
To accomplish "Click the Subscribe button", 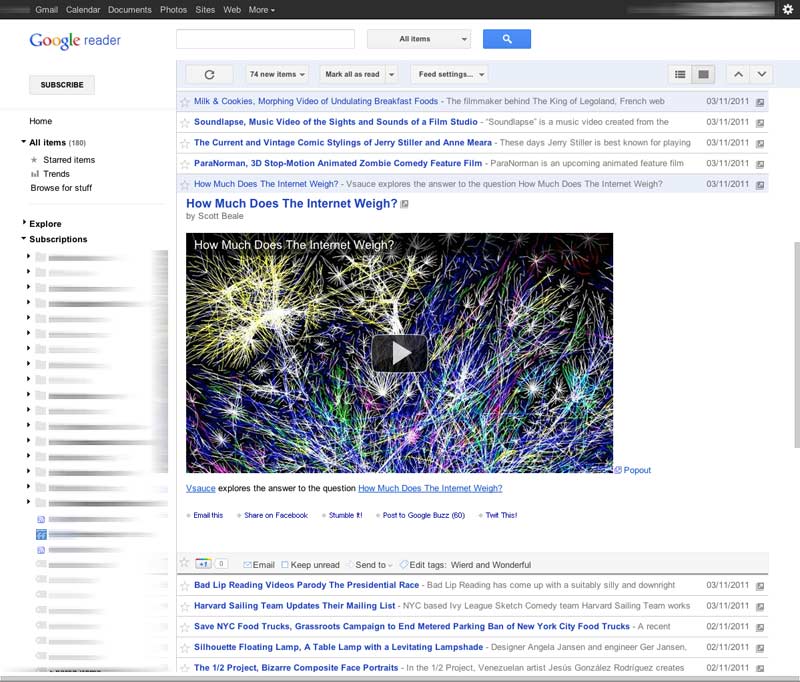I will tap(61, 84).
